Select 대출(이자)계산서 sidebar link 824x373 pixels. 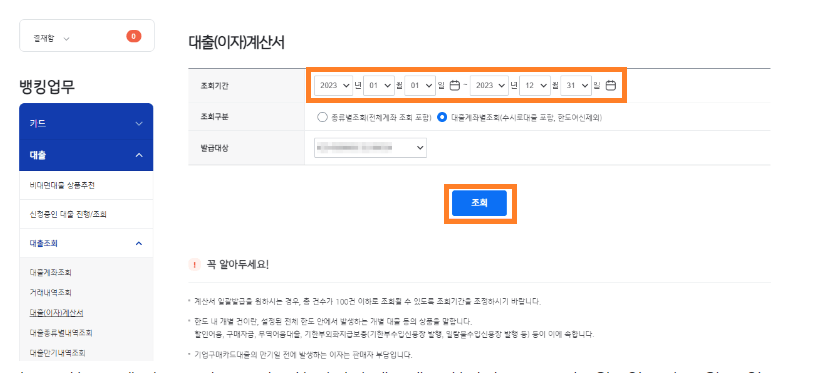pos(57,313)
